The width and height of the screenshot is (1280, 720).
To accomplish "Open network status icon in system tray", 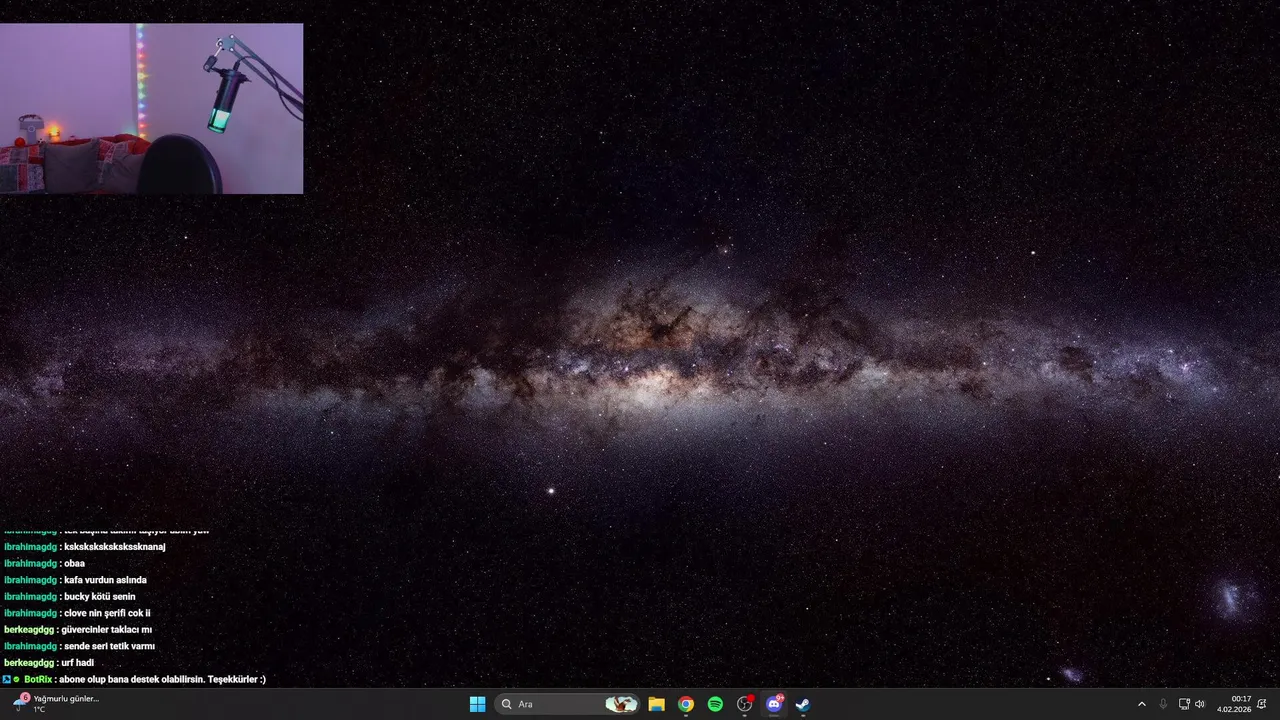I will [x=1184, y=704].
